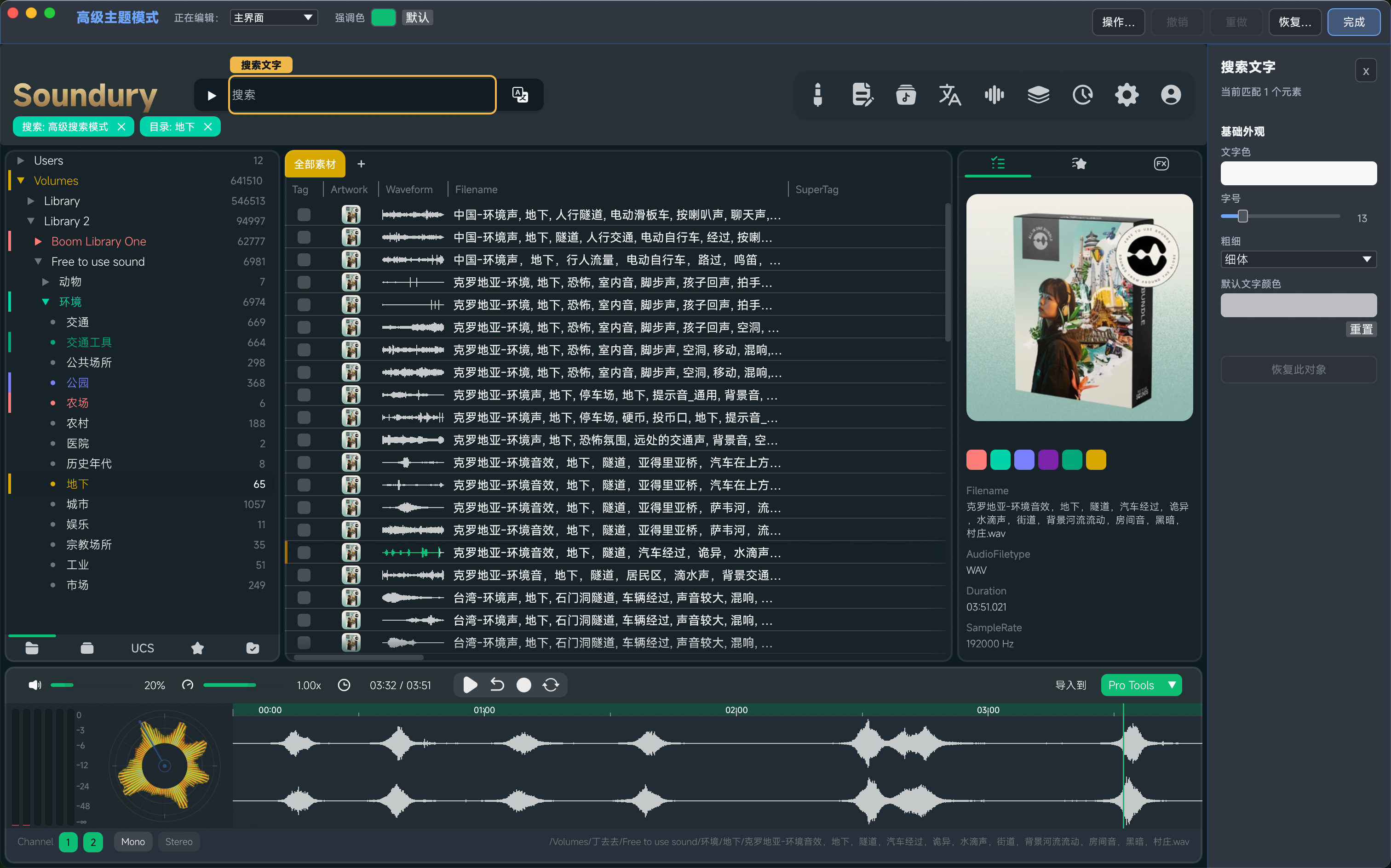1391x868 pixels.
Task: Click the return-to-start arrow in player
Action: (x=497, y=684)
